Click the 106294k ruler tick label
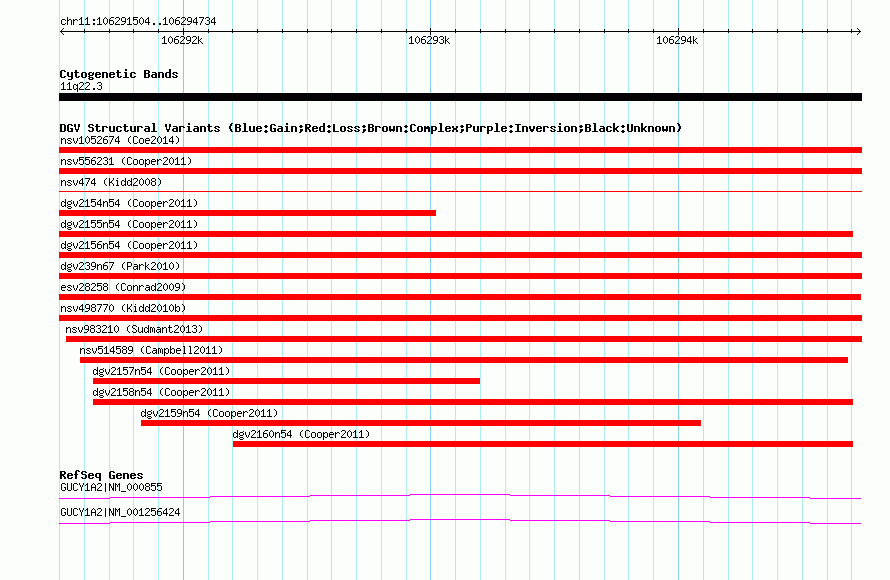 coord(677,40)
